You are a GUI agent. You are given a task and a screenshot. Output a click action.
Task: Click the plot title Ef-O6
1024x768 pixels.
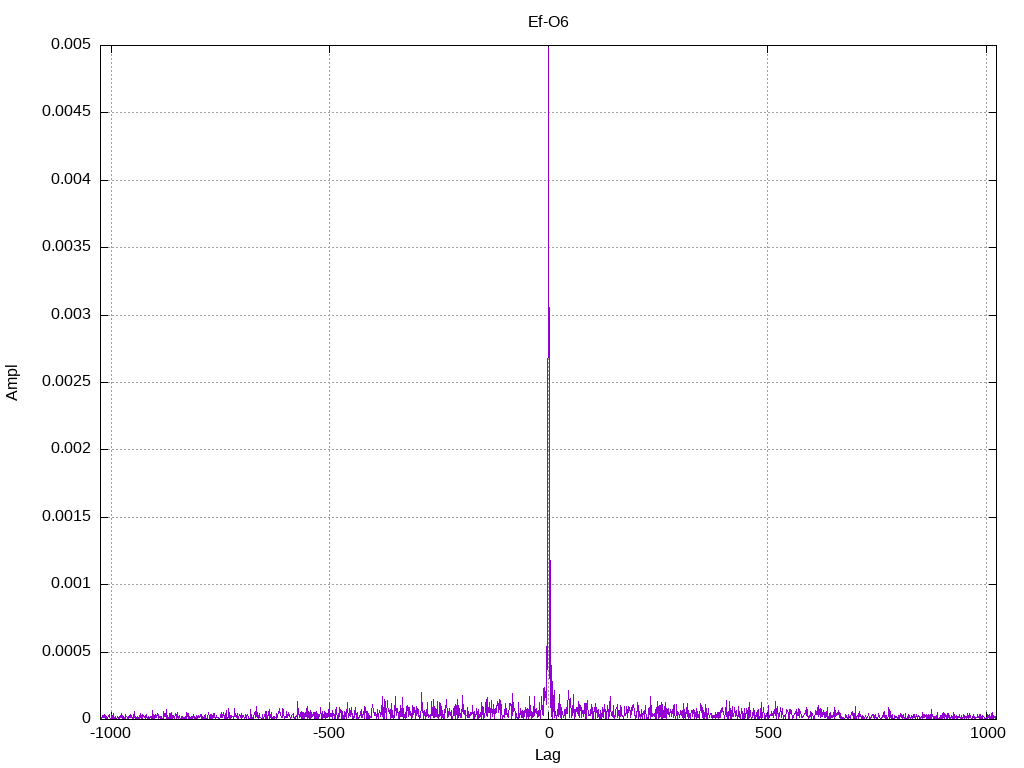pyautogui.click(x=548, y=22)
